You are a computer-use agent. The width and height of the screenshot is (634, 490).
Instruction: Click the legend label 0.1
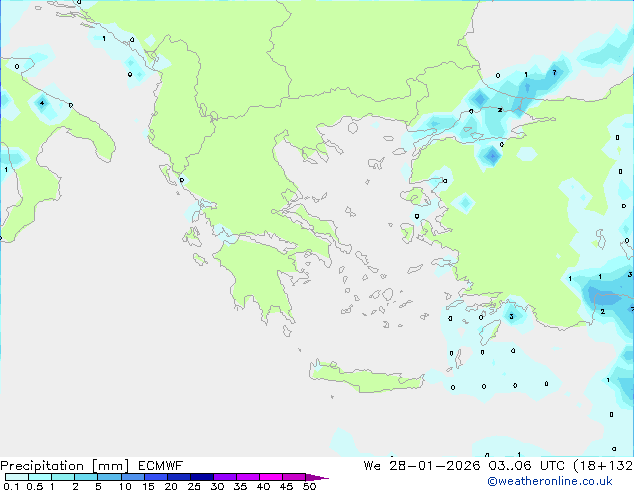pos(10,486)
